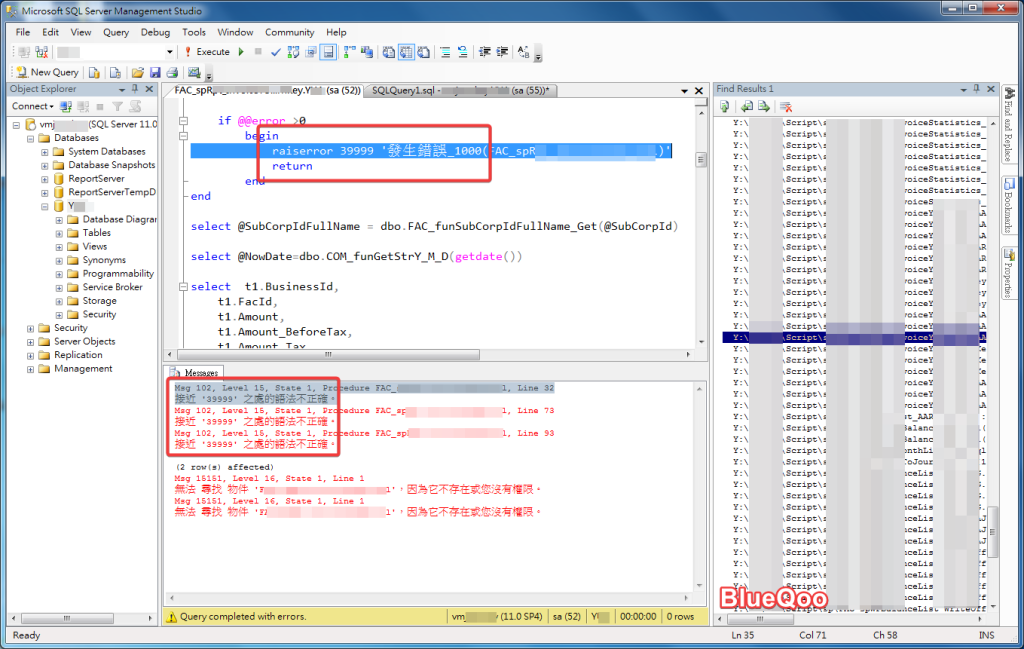Save the script with the diskette icon
Screen dimensions: 1024x649
(x=155, y=72)
